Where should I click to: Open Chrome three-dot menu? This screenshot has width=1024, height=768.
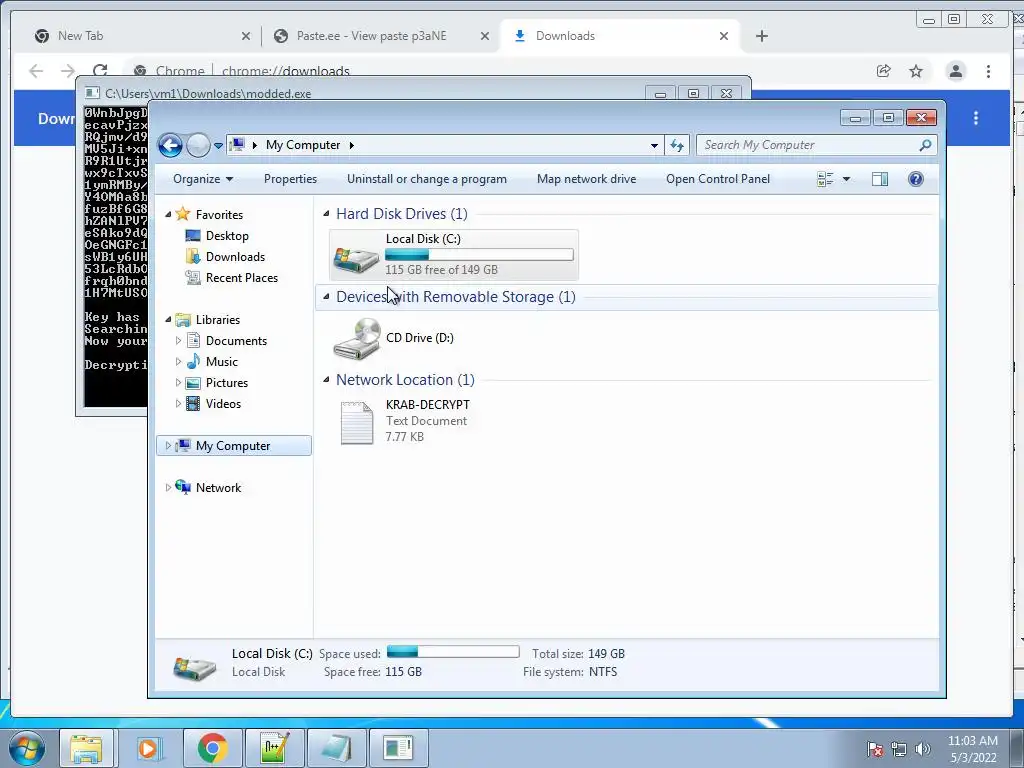click(x=988, y=71)
